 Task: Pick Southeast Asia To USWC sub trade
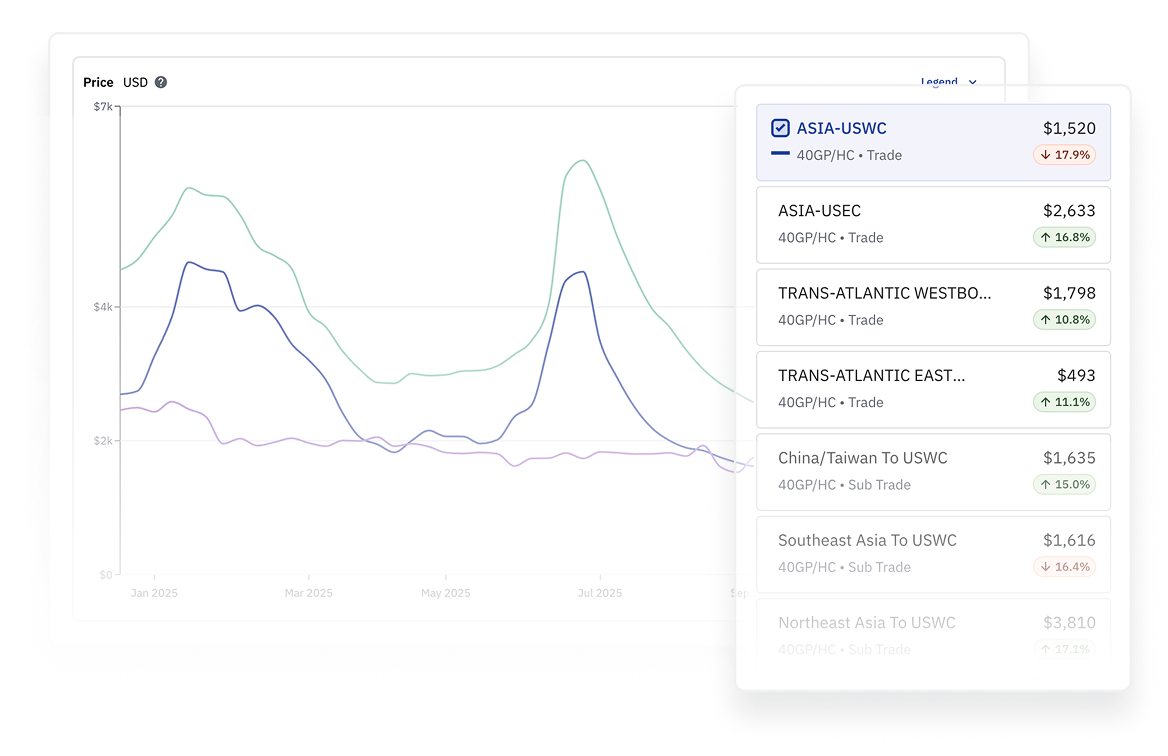click(x=932, y=553)
